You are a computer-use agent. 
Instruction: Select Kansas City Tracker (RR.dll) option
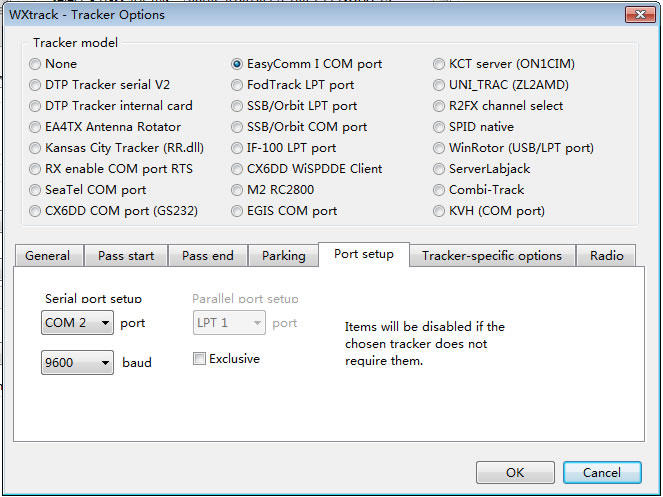[x=37, y=148]
